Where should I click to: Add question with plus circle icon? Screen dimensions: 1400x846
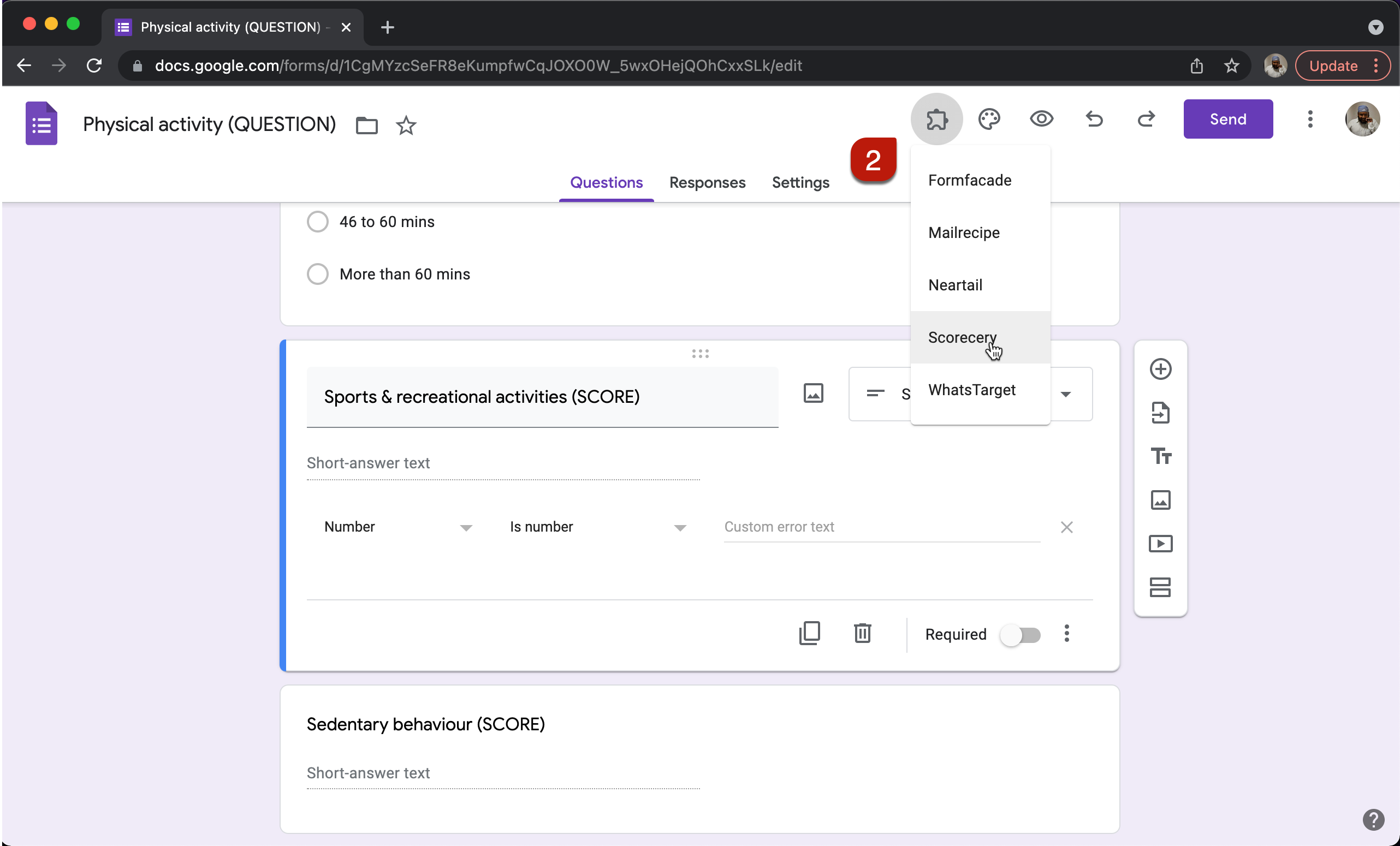pos(1160,369)
